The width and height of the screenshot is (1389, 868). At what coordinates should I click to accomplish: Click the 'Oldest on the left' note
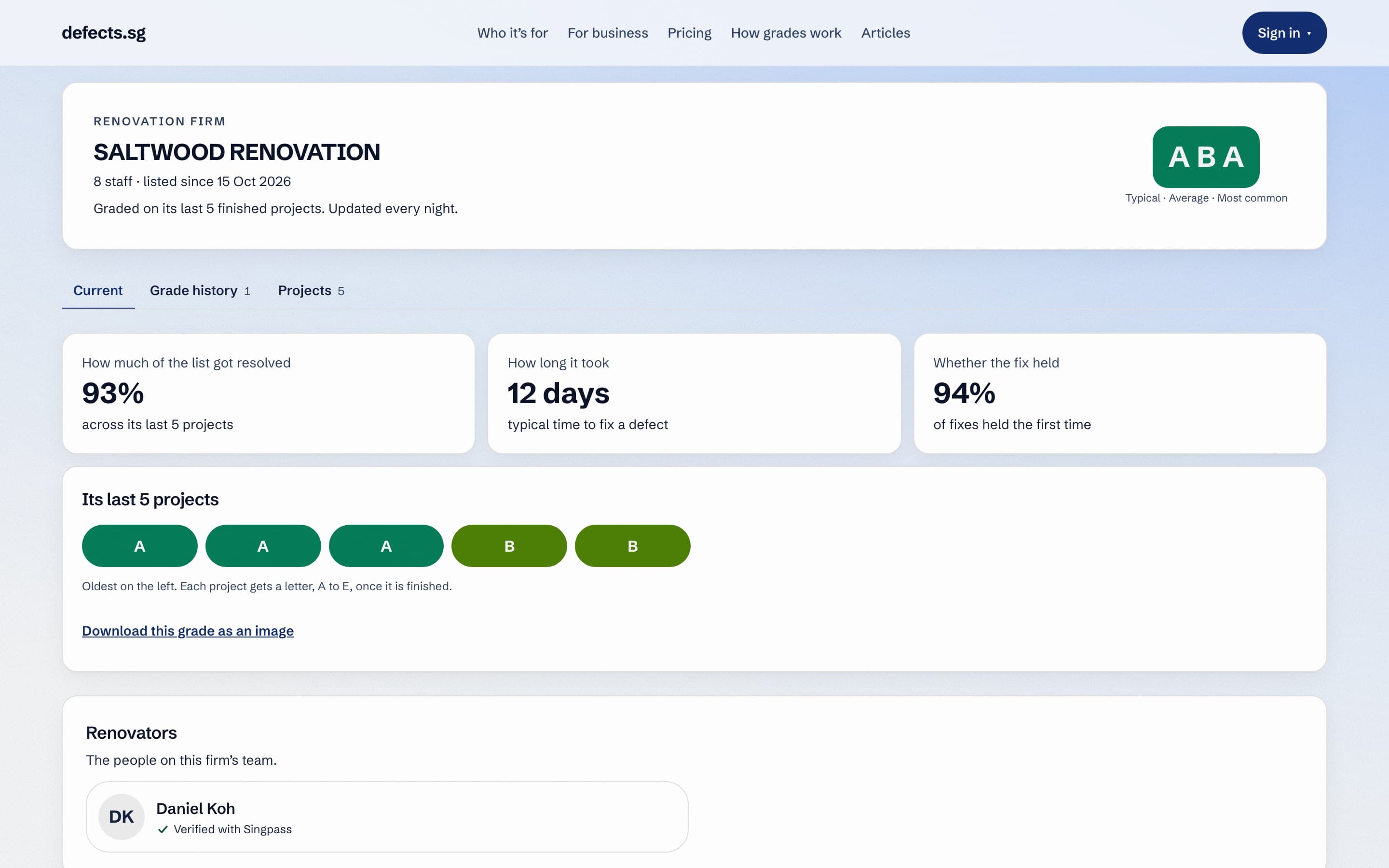pos(267,586)
